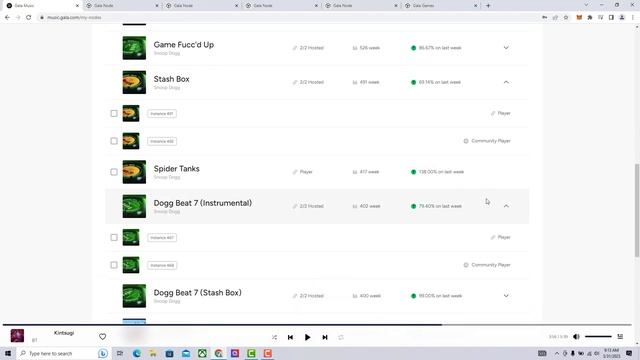Check Dogg Beat 7 Instrumental Community Player instance
The height and width of the screenshot is (360, 640).
click(114, 265)
